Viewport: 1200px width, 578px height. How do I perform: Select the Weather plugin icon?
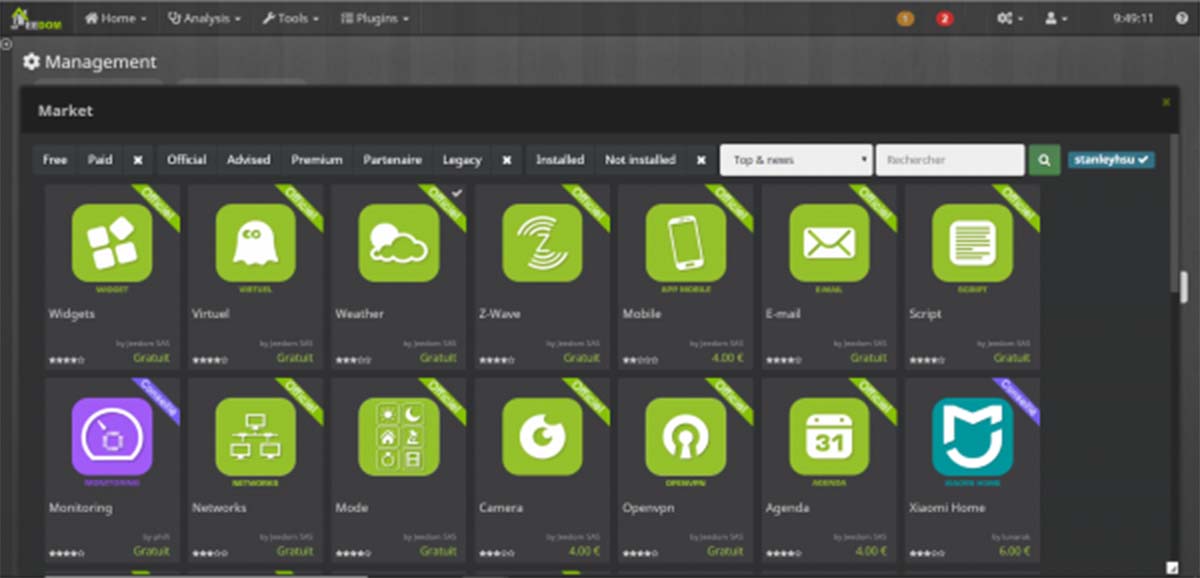pyautogui.click(x=397, y=243)
